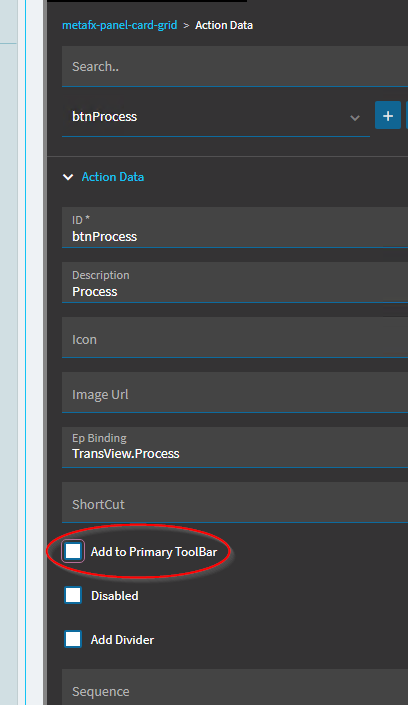Check the Add Divider option
The height and width of the screenshot is (705, 408).
[73, 639]
